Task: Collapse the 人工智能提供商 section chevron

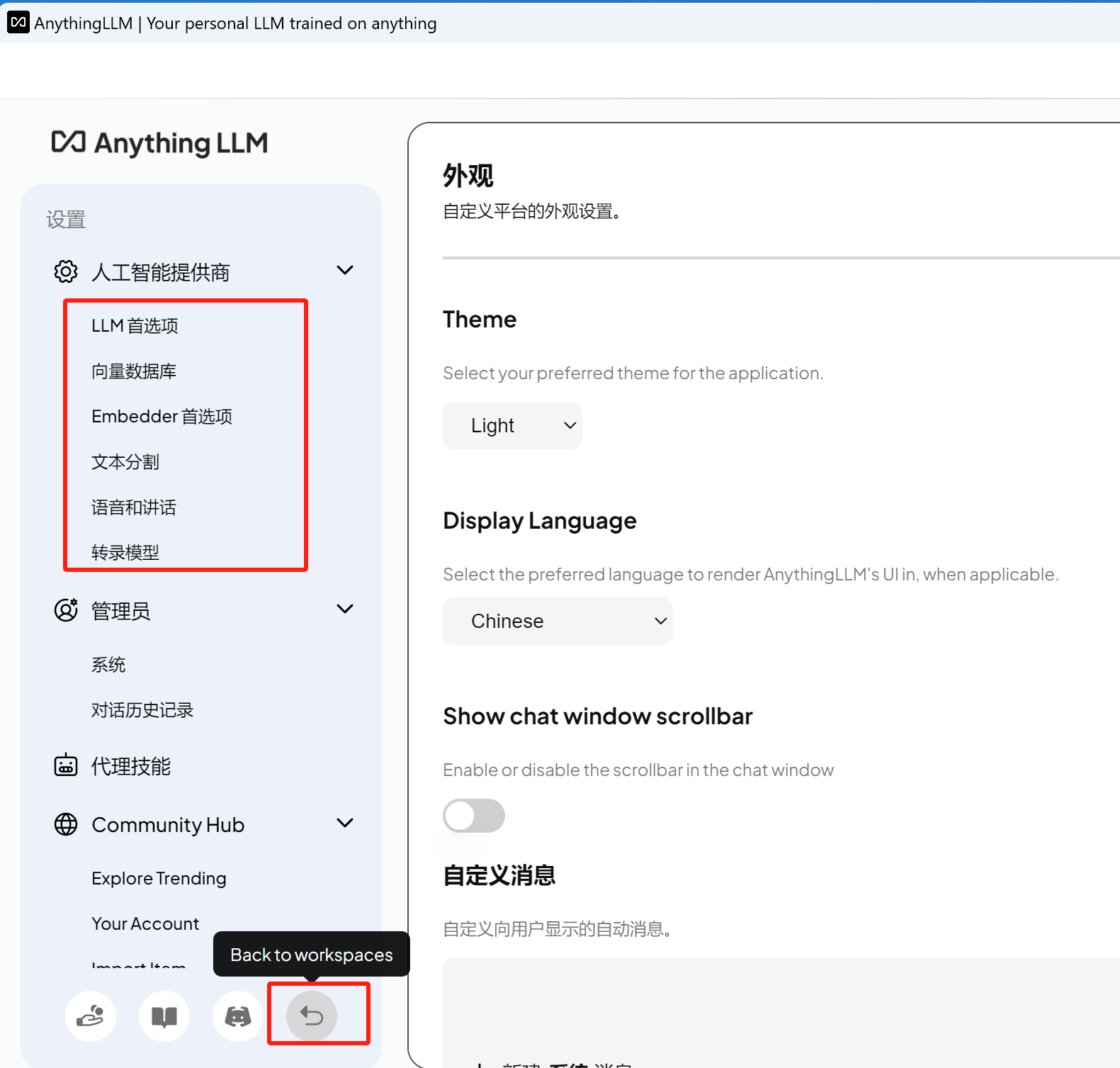Action: tap(345, 270)
